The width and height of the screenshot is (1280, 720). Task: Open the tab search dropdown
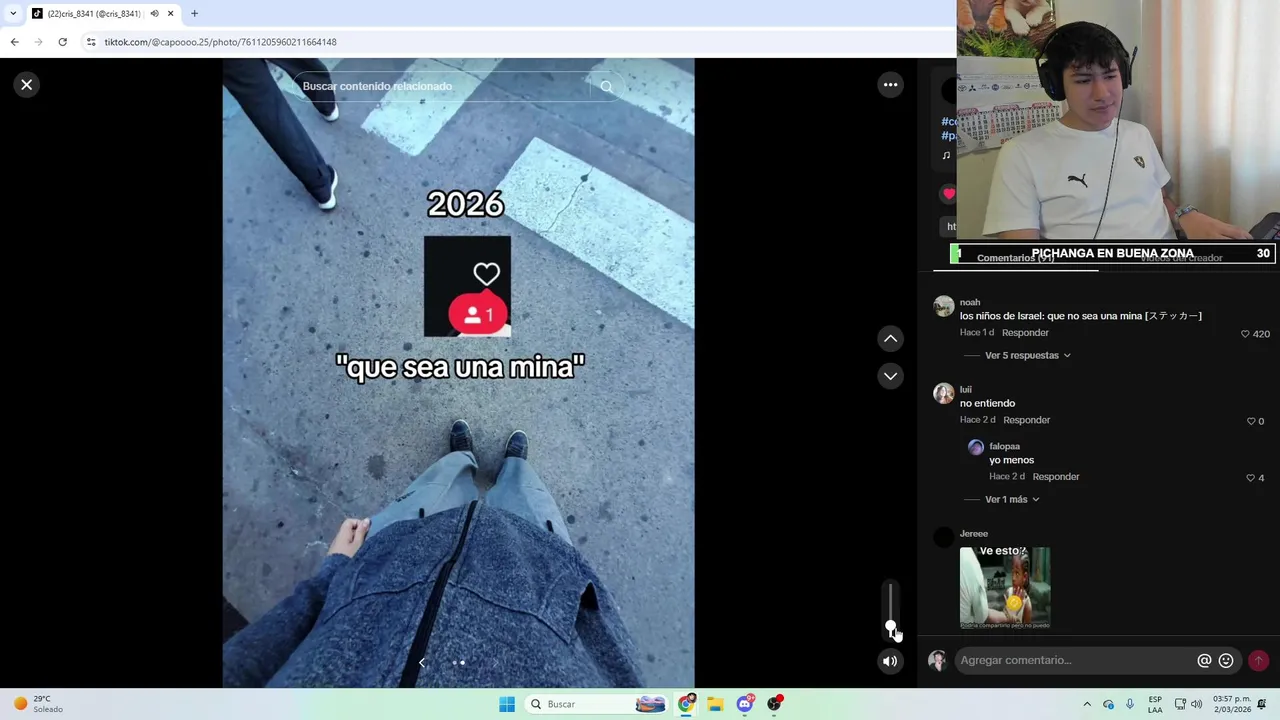pos(13,14)
